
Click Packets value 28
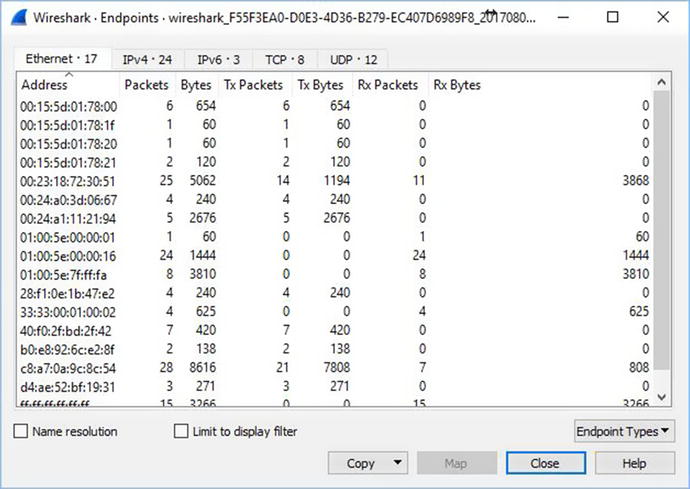click(166, 368)
